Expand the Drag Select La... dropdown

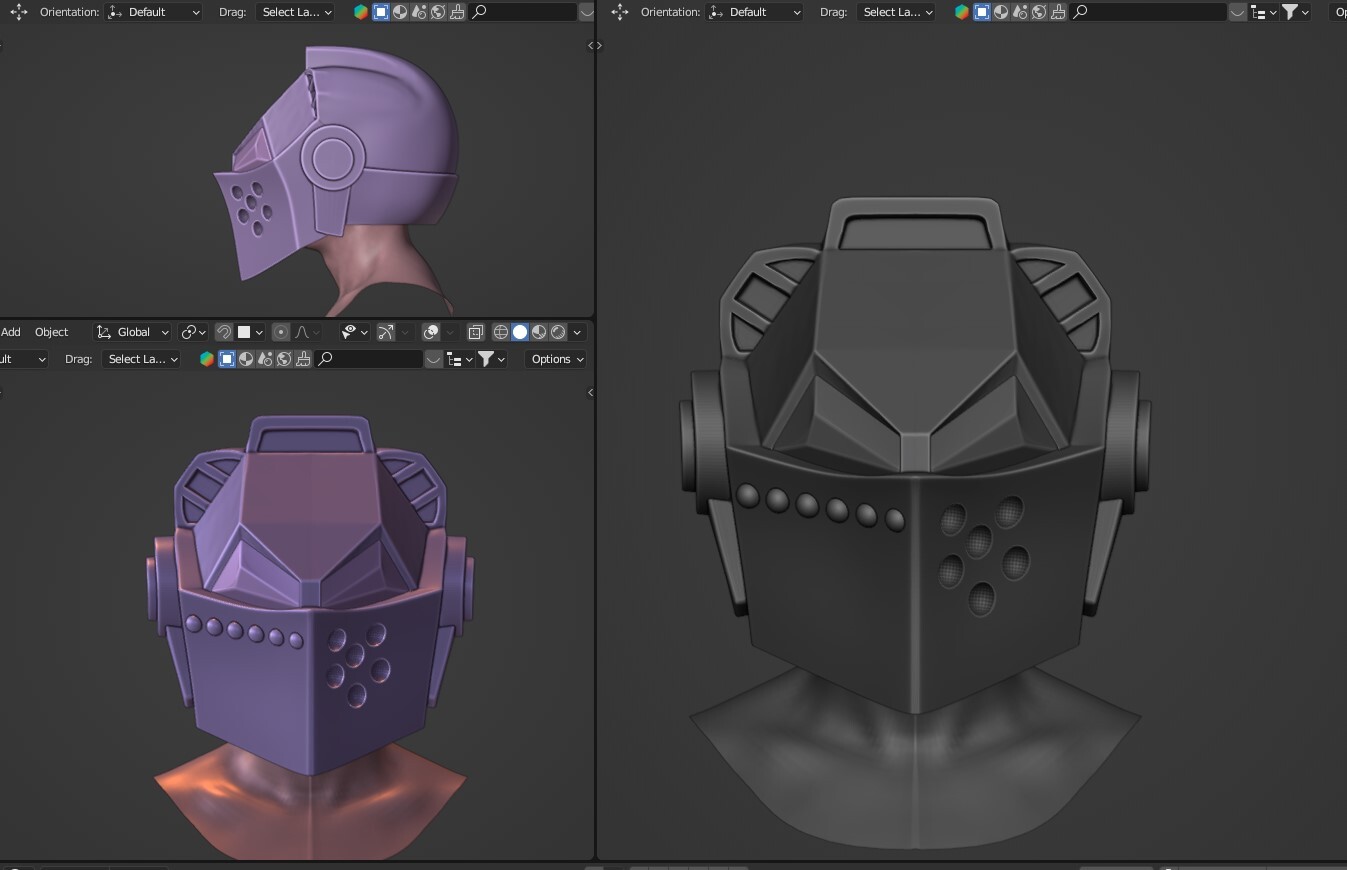click(295, 12)
